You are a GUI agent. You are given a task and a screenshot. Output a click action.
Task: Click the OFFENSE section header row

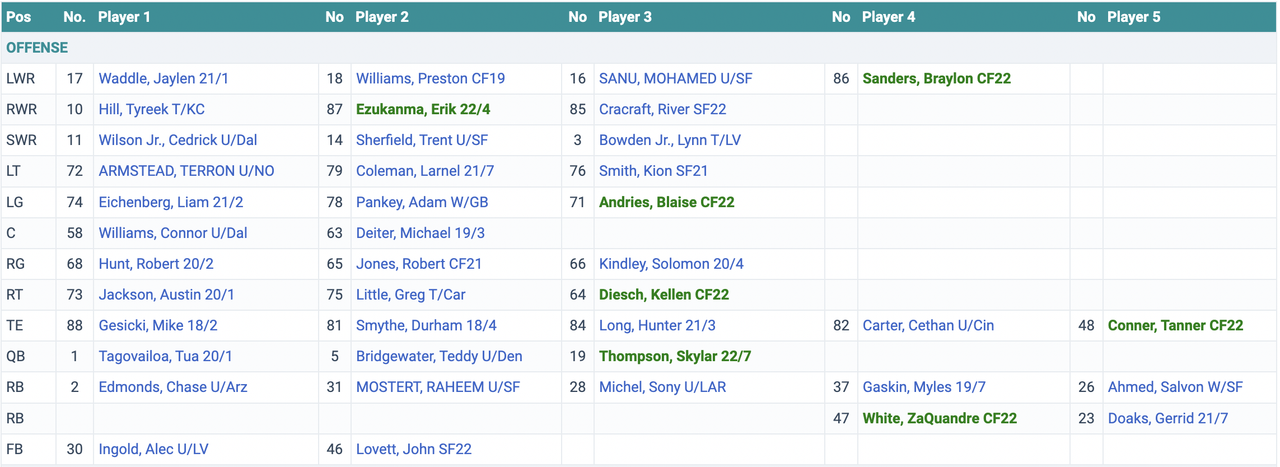tap(37, 48)
